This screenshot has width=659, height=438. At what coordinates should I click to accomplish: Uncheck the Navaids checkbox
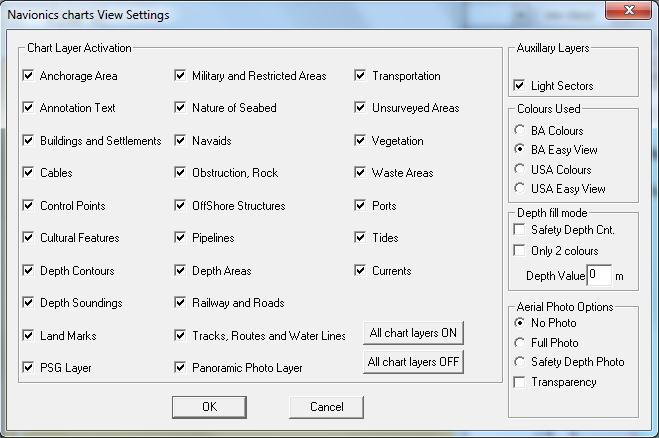180,140
